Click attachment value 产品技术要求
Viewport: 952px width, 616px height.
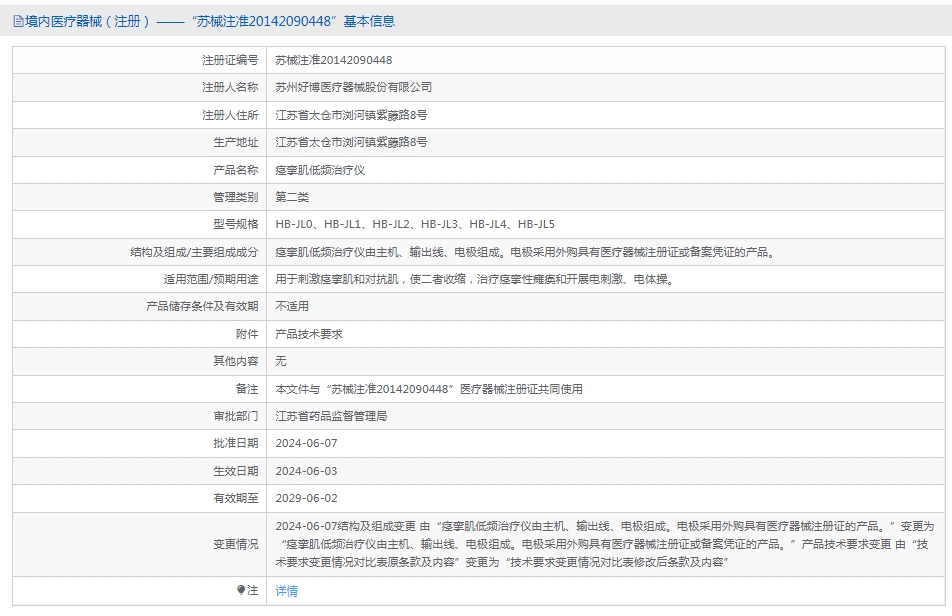coord(309,334)
